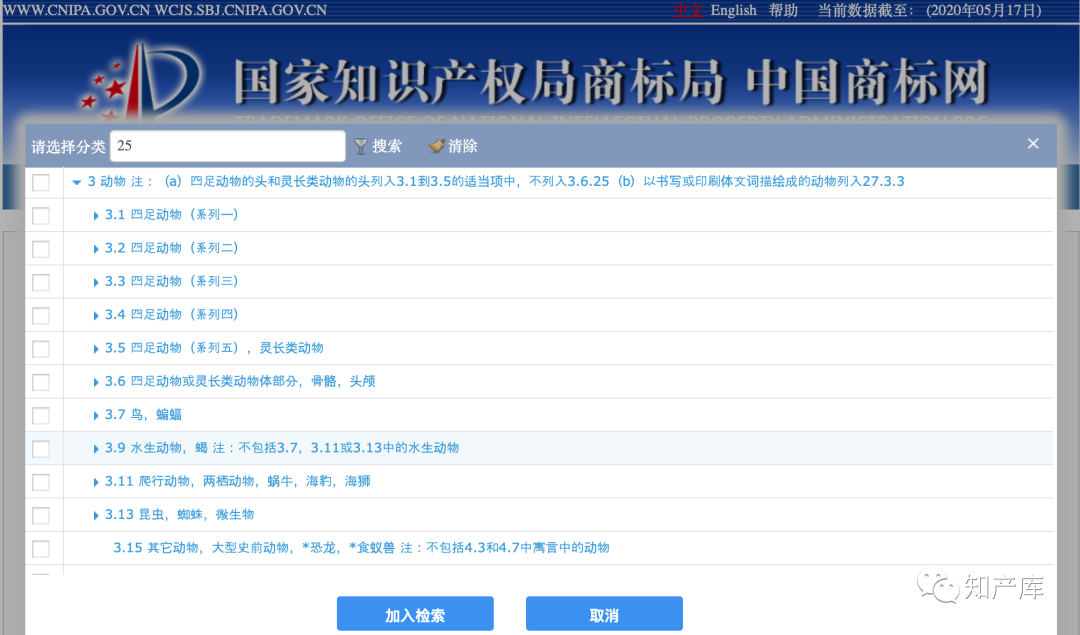Tick checkbox for 3.4 四足动物(系列四)

click(41, 315)
